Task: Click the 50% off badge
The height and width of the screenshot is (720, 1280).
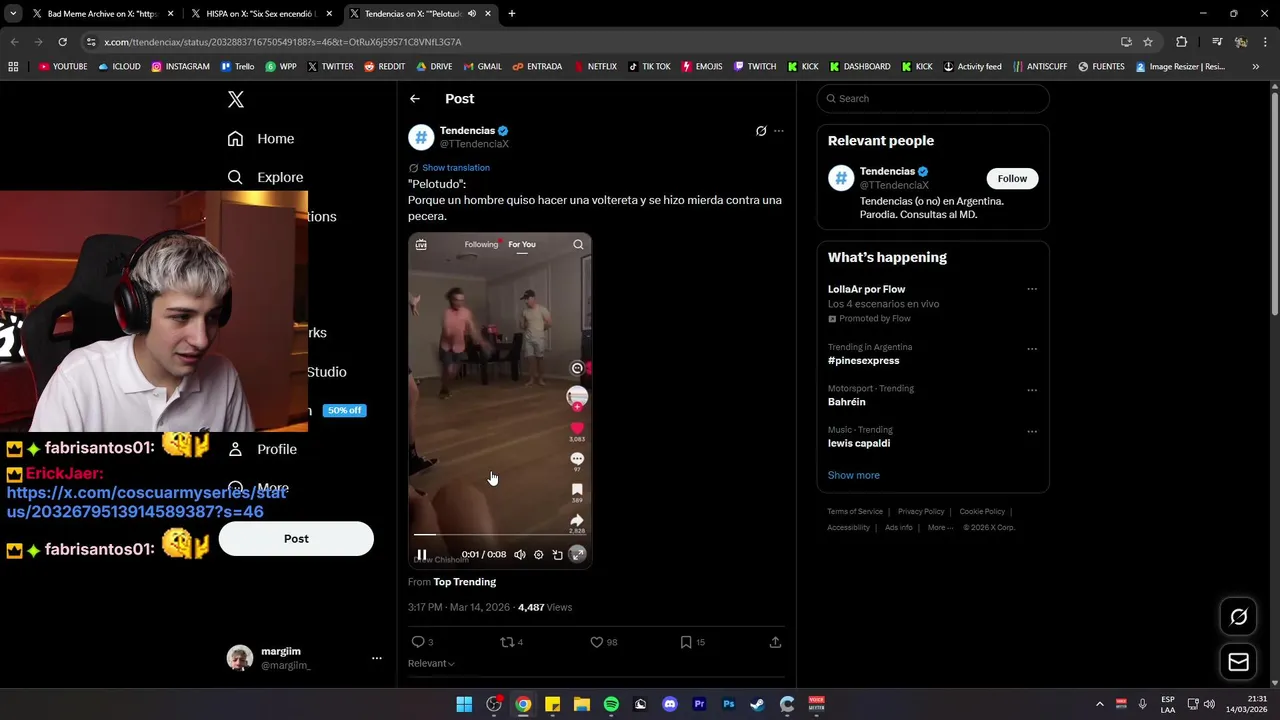Action: (x=344, y=411)
